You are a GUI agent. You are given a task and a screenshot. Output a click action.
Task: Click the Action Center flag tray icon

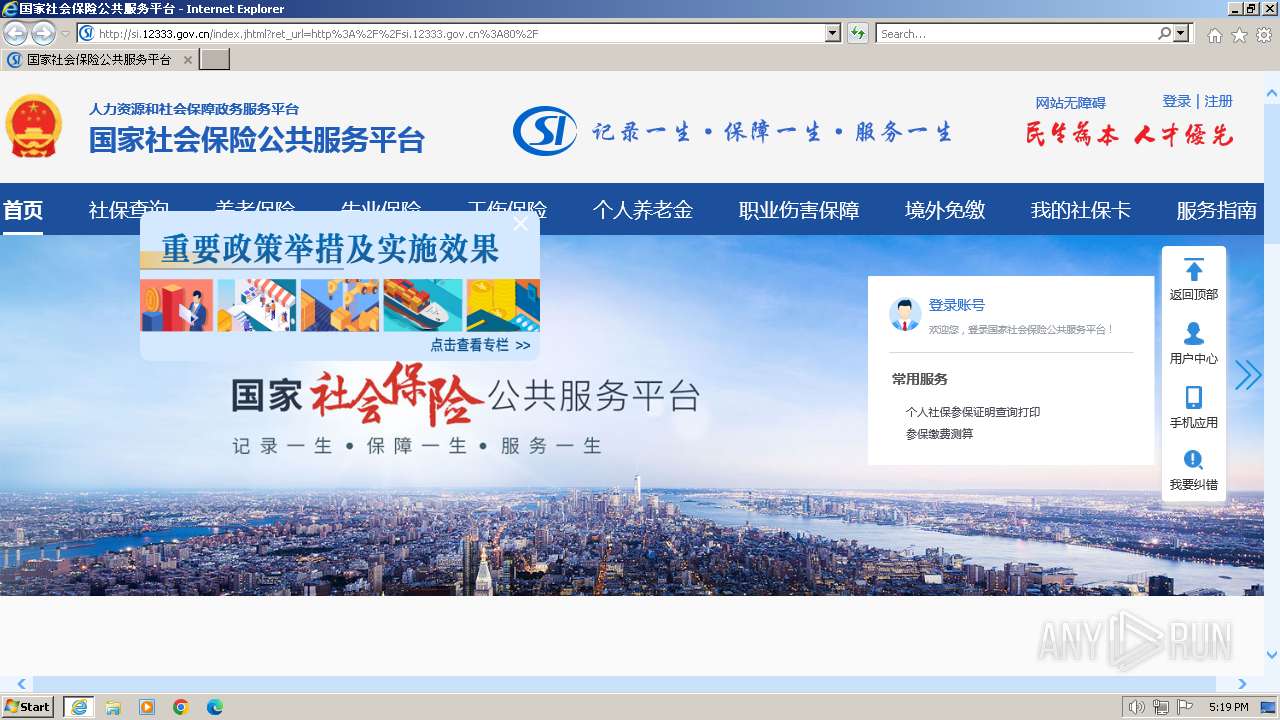pyautogui.click(x=1185, y=707)
